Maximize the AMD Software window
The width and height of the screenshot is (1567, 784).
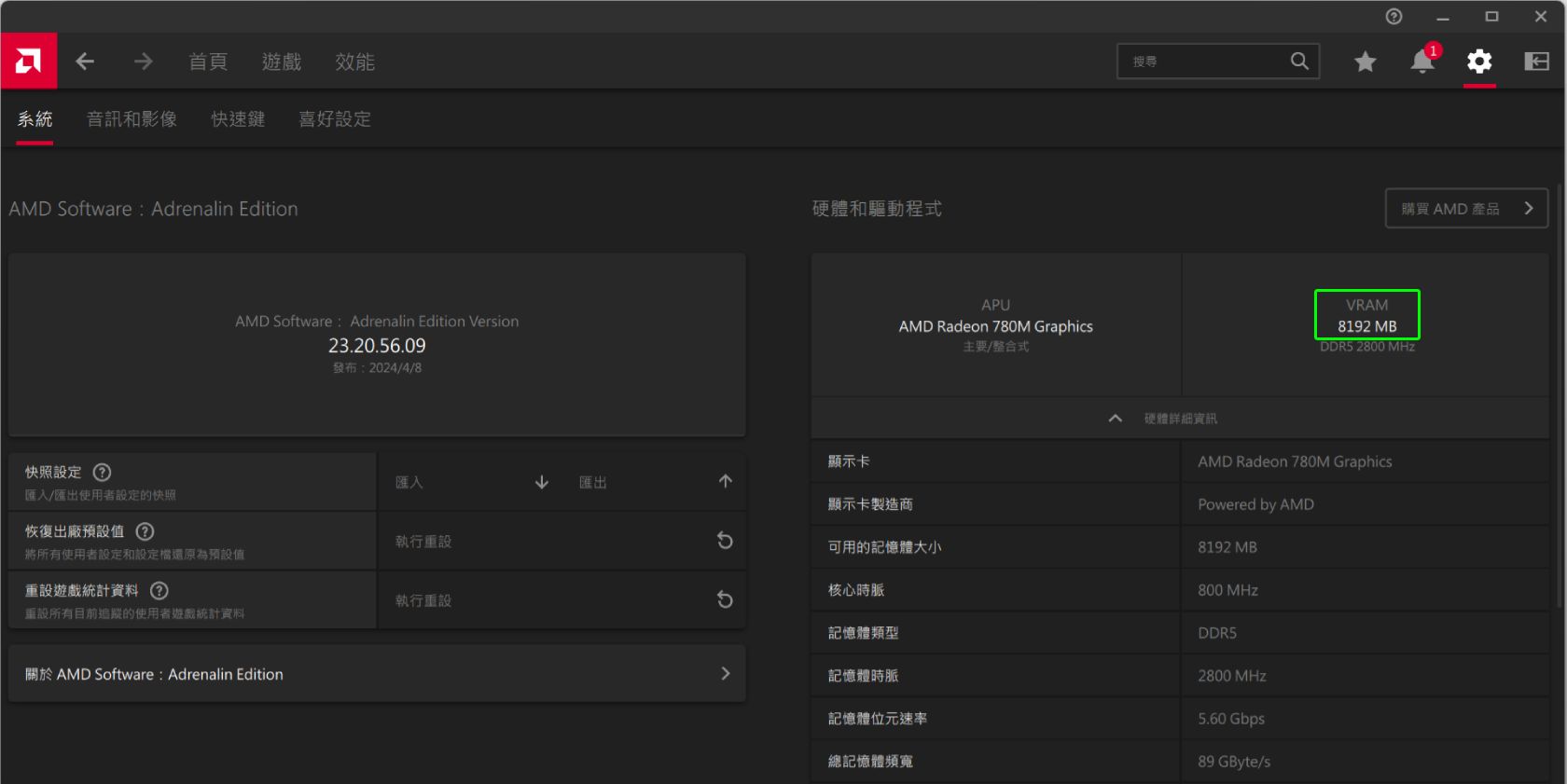coord(1491,17)
